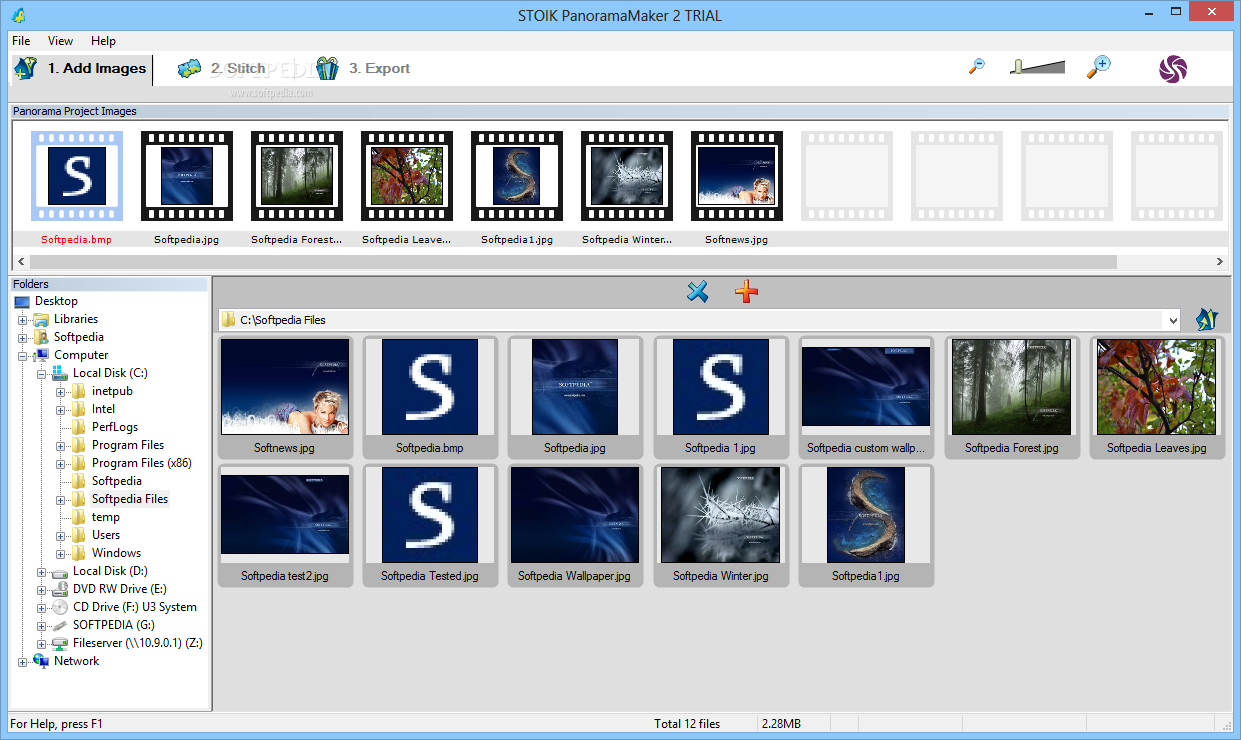Go to the 2. Stitch step
Image resolution: width=1241 pixels, height=740 pixels.
[222, 69]
